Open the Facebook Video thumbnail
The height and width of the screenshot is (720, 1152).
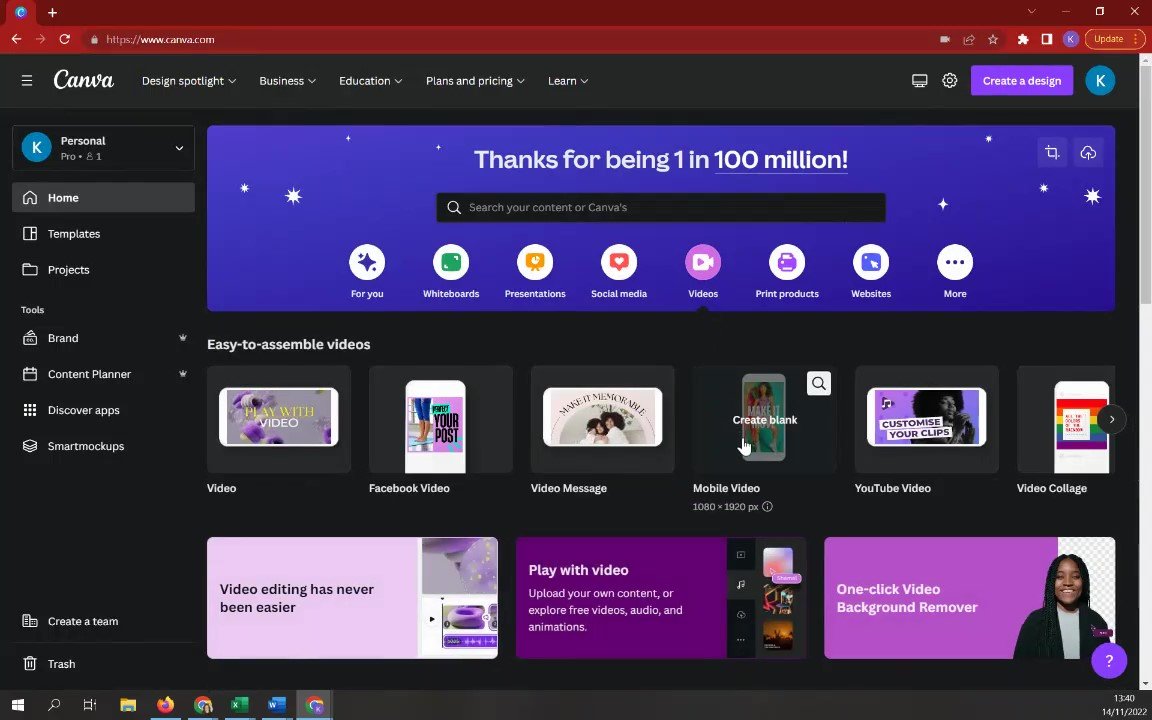pos(441,419)
